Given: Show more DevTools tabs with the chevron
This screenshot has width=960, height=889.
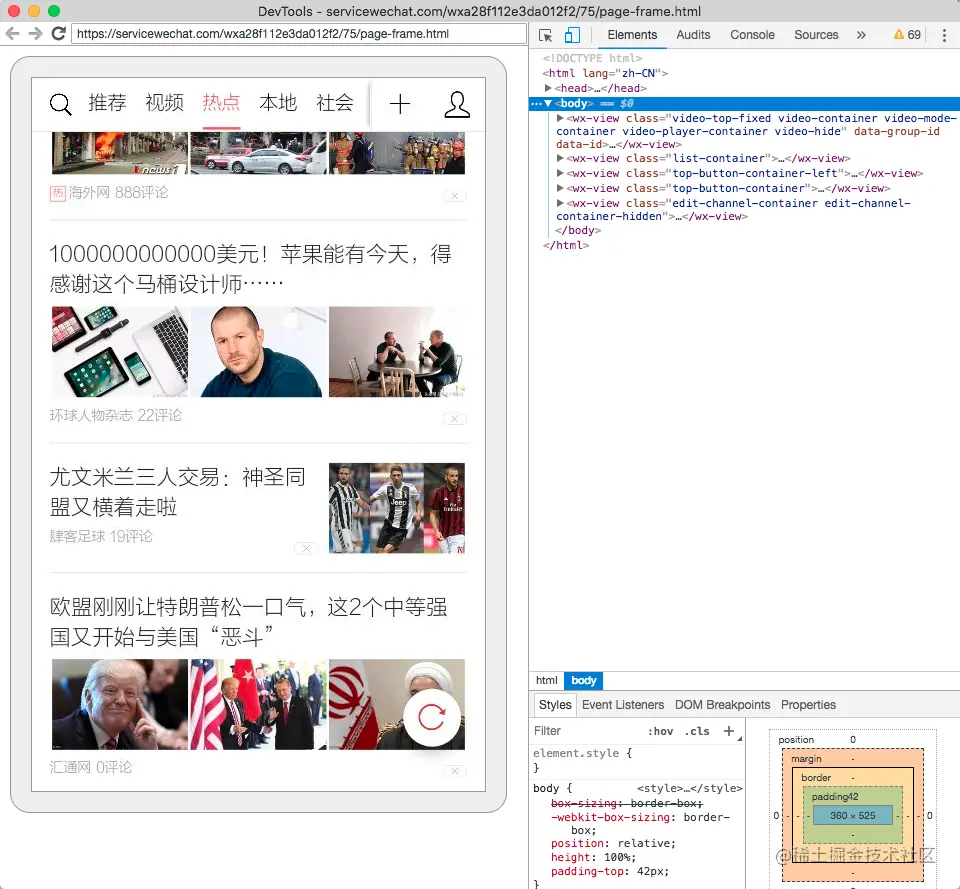Looking at the screenshot, I should (861, 35).
